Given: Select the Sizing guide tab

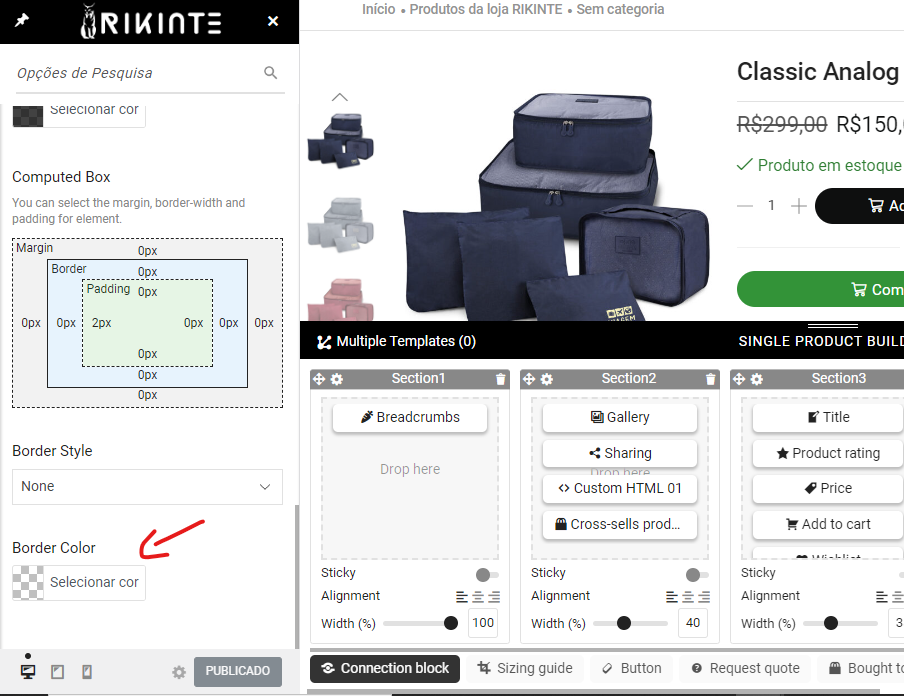Looking at the screenshot, I should [525, 669].
